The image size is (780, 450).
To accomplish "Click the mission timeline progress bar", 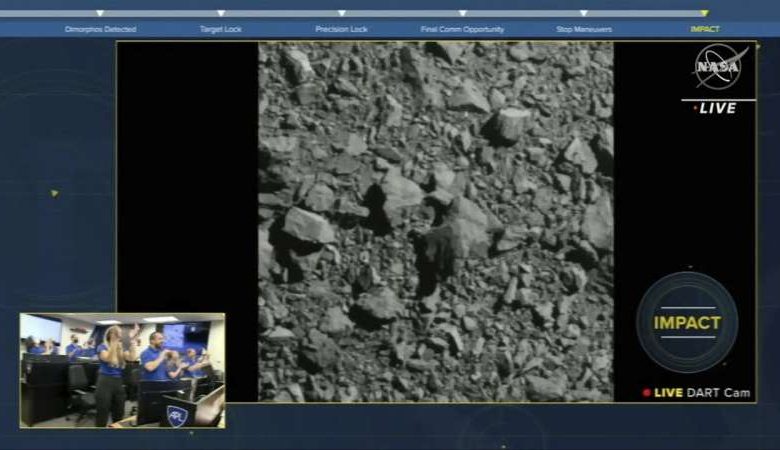I will (x=354, y=13).
